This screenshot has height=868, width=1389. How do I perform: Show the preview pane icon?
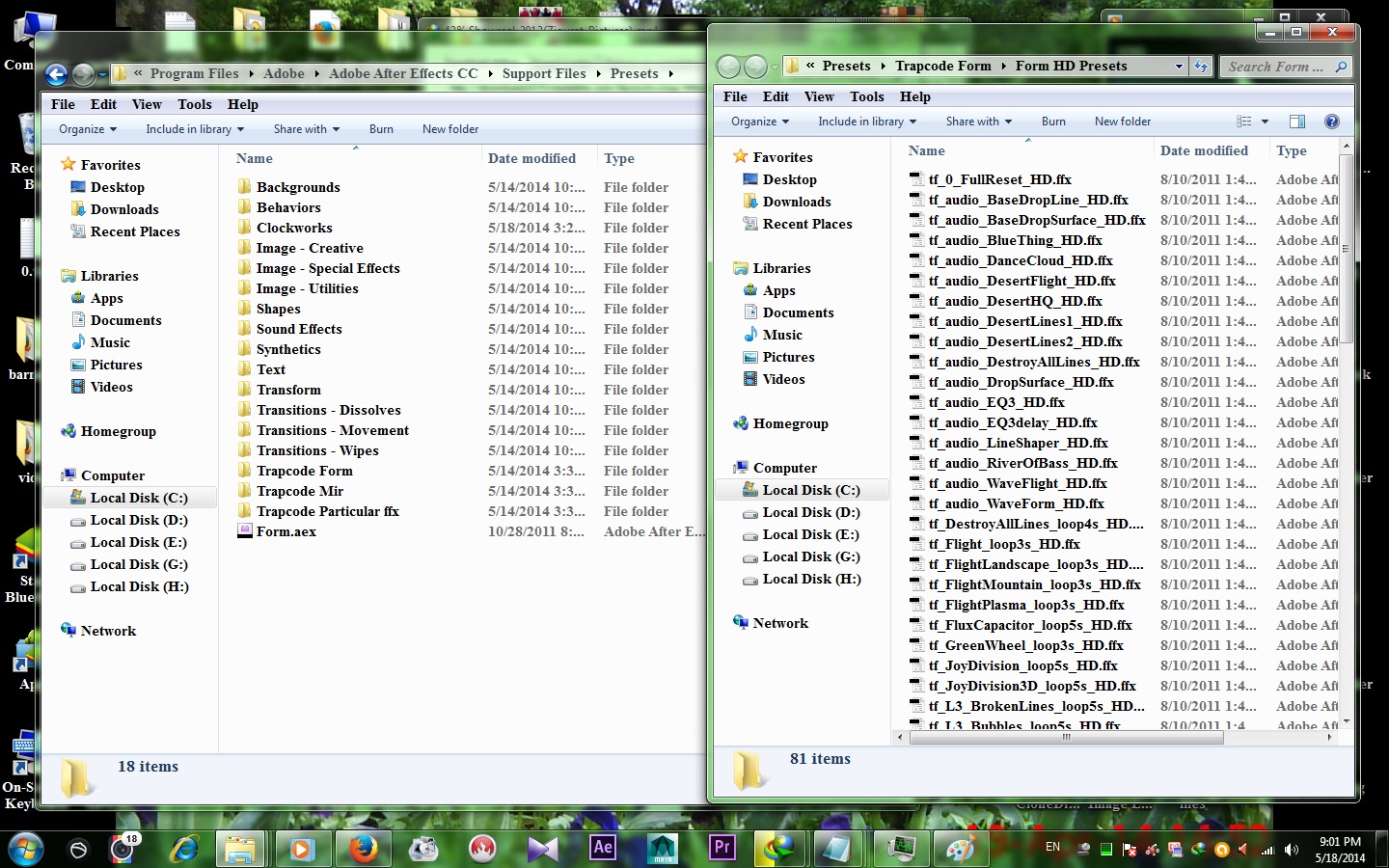click(1297, 122)
